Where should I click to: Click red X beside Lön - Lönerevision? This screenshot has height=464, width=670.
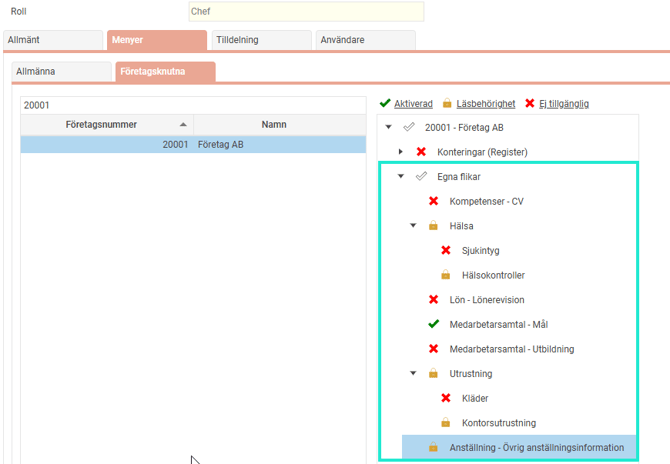coord(434,299)
